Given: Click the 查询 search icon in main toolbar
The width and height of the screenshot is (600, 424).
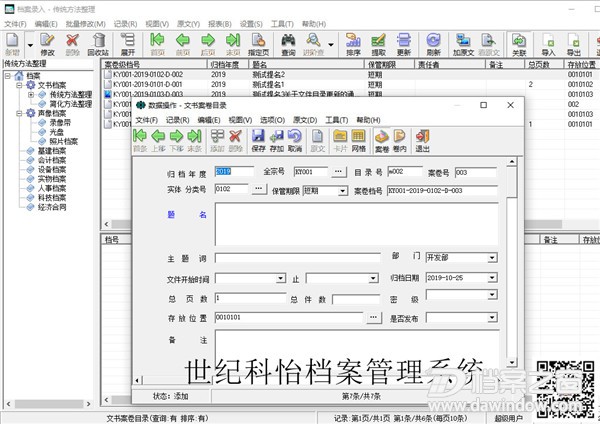Looking at the screenshot, I should [288, 45].
